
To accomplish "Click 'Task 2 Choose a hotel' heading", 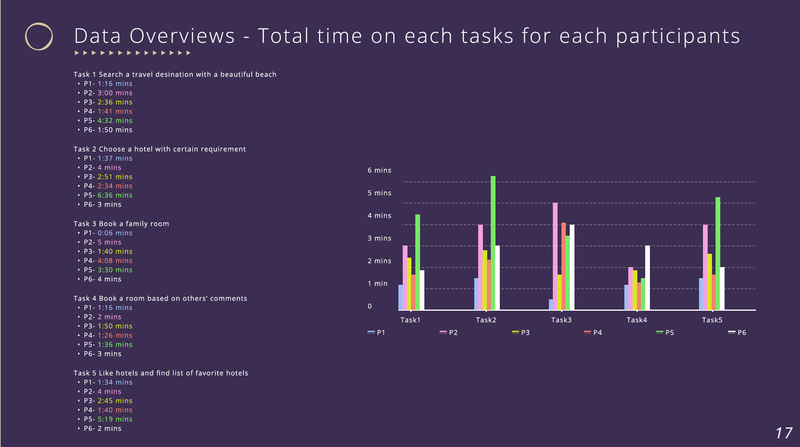I will click(x=160, y=149).
